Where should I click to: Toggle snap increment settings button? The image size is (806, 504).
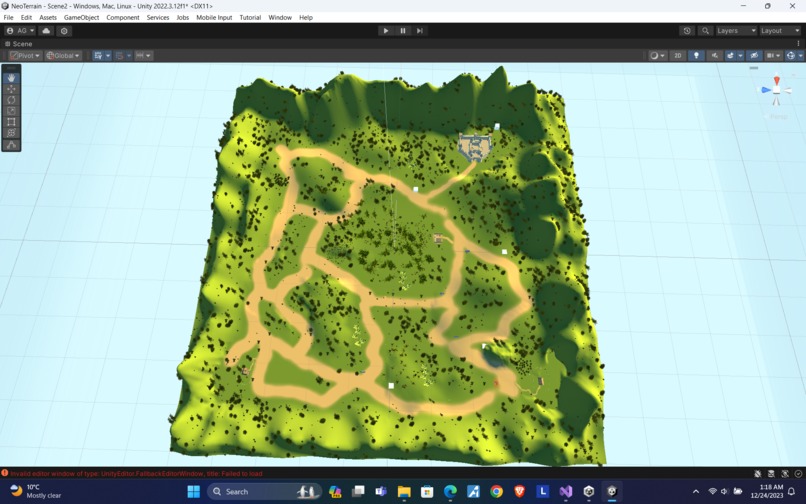click(x=143, y=56)
